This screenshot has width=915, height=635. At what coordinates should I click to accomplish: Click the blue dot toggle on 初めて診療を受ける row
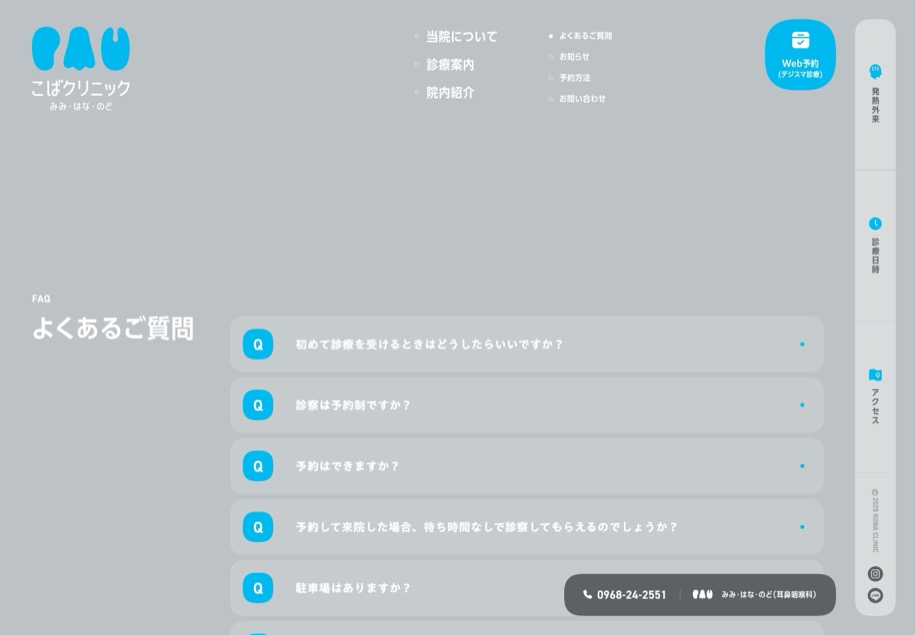pos(802,344)
